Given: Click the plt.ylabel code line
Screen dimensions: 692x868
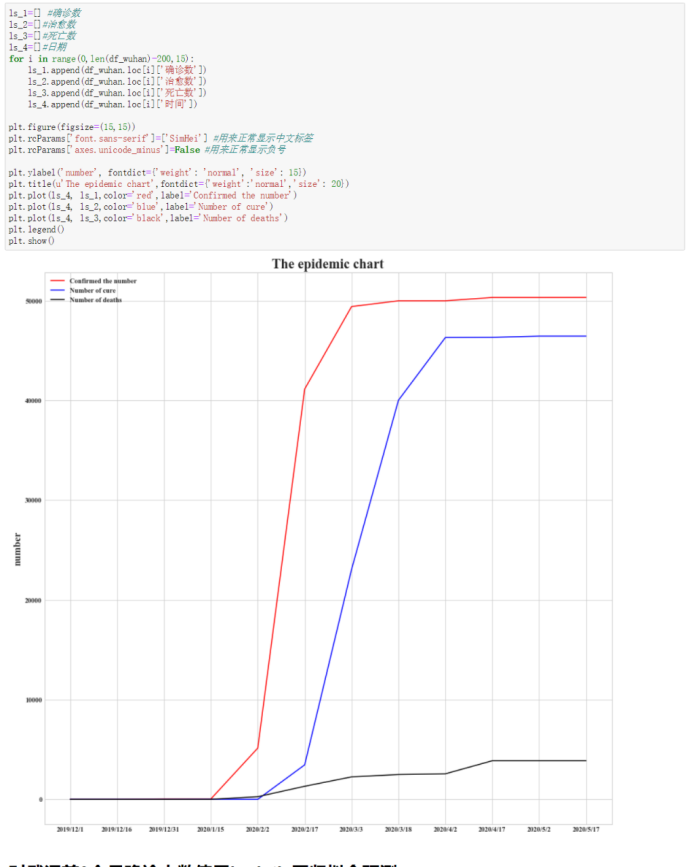Looking at the screenshot, I should click(158, 173).
